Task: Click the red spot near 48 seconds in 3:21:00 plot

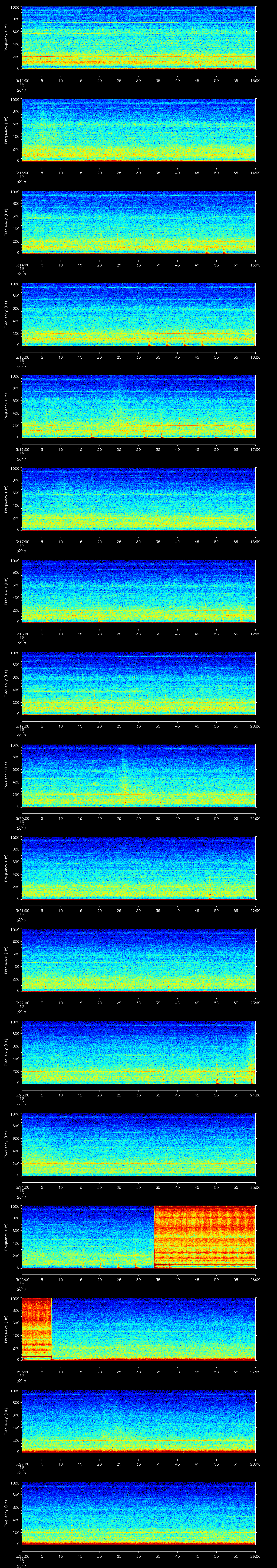Action: pos(210,895)
